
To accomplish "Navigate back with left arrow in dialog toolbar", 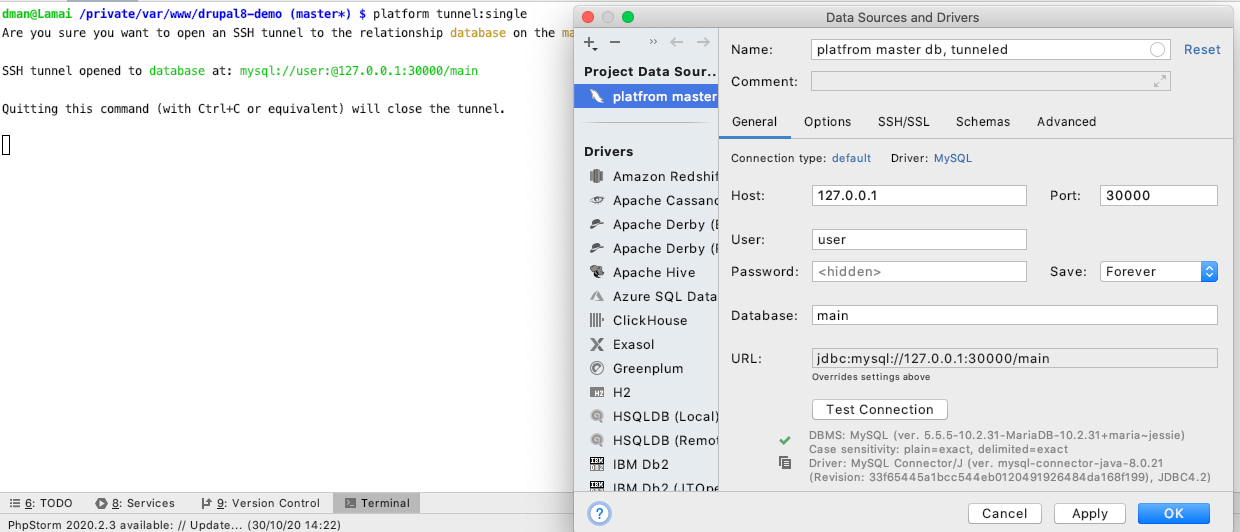I will click(677, 42).
